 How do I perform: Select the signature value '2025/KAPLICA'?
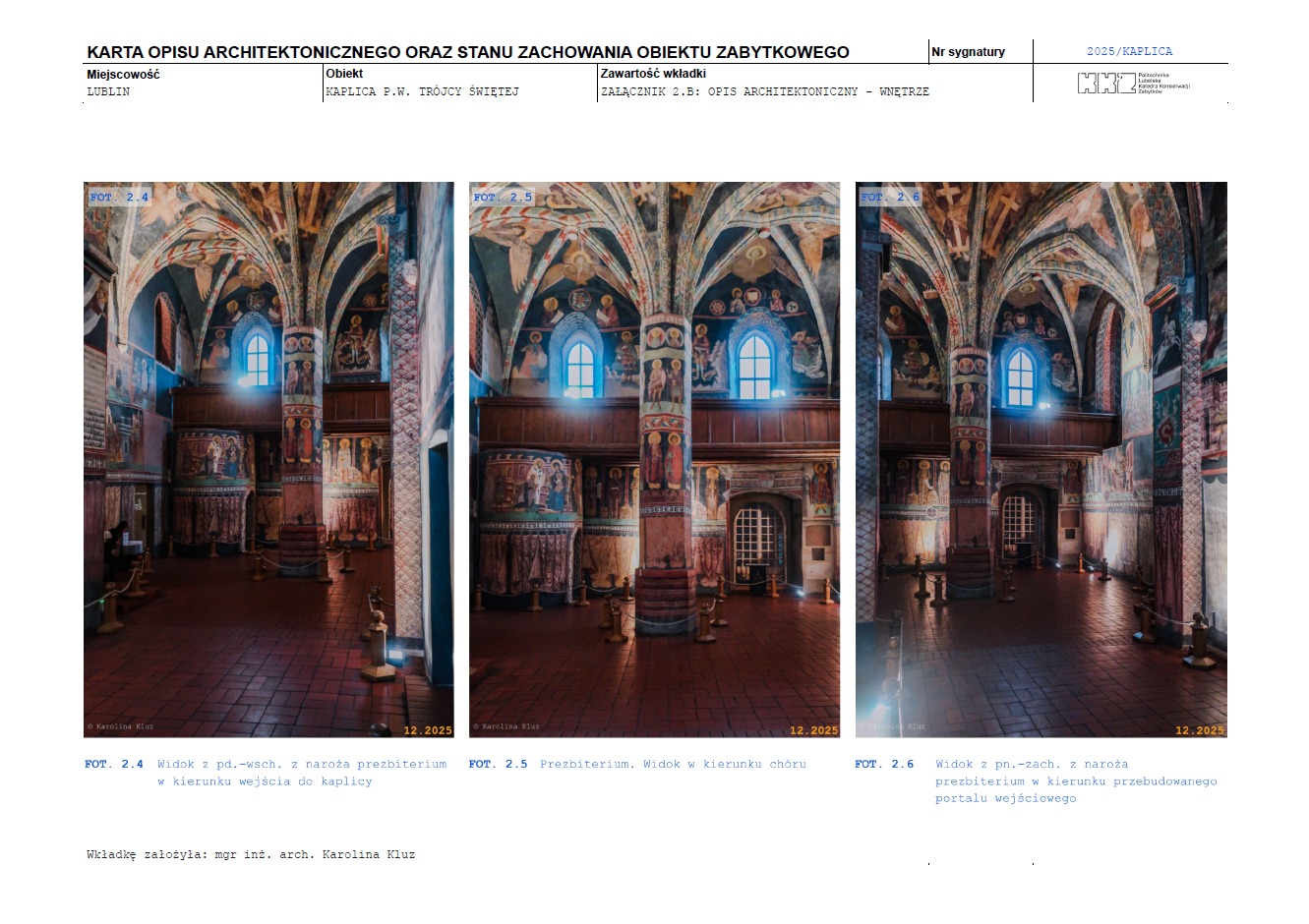pyautogui.click(x=1129, y=51)
